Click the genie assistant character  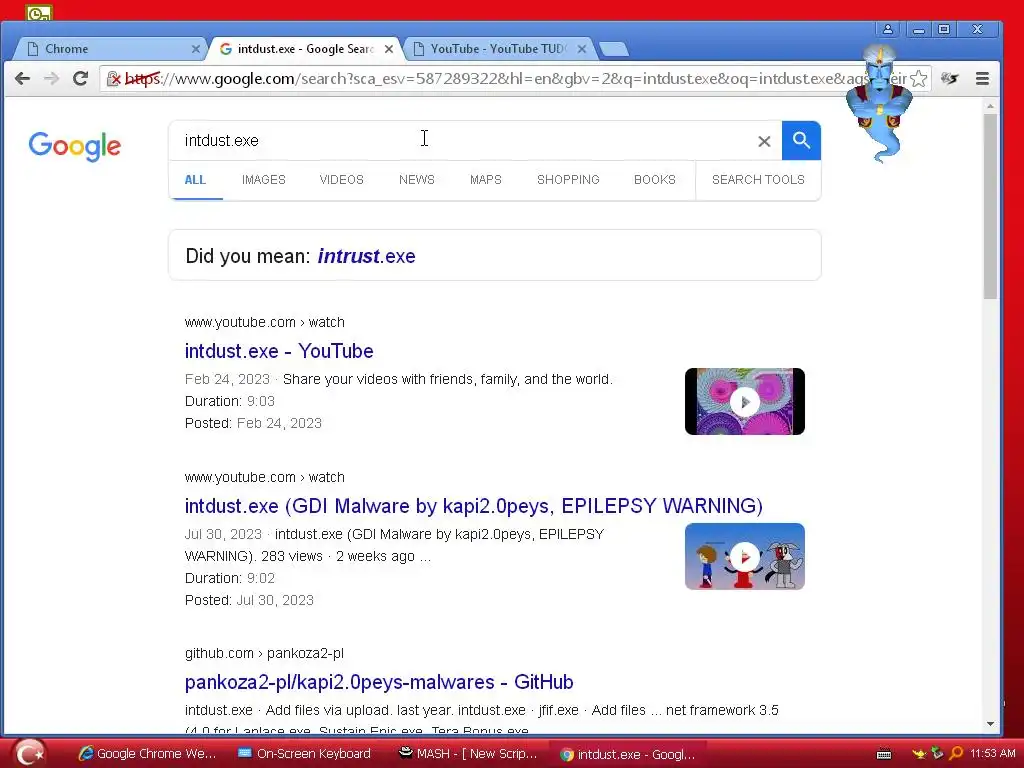tap(878, 103)
